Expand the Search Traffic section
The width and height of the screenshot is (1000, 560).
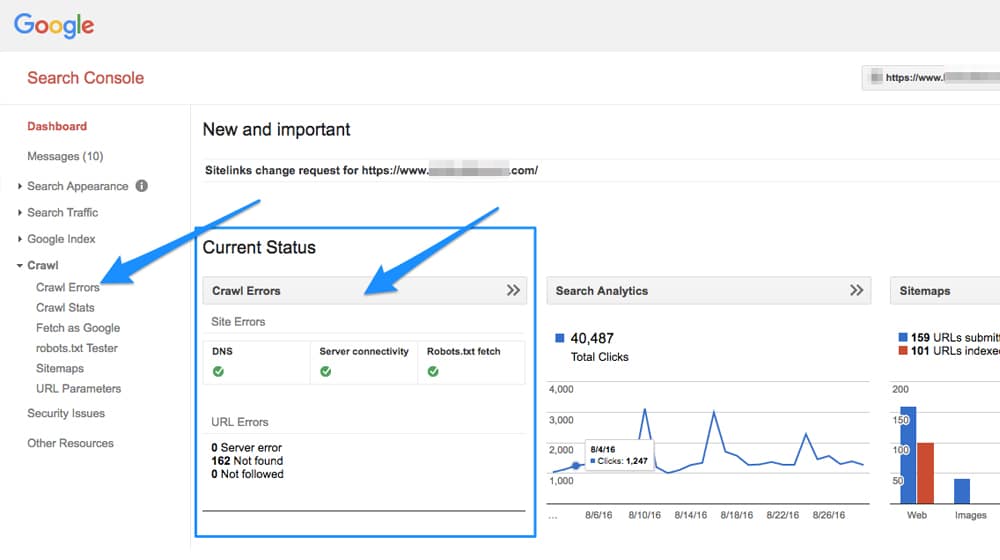point(62,212)
